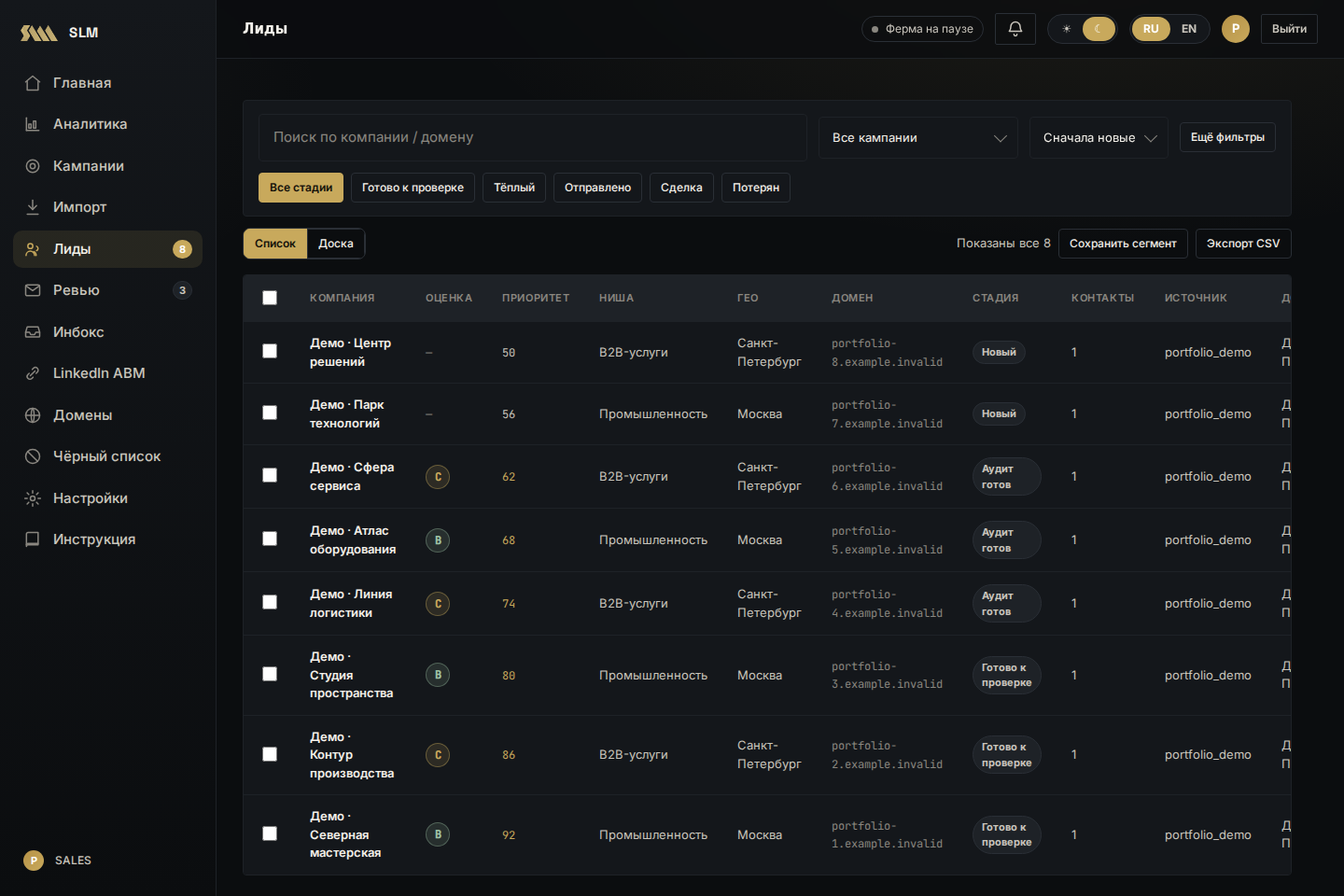The height and width of the screenshot is (896, 1344).
Task: Click the user avatar P in header
Action: tap(1236, 29)
